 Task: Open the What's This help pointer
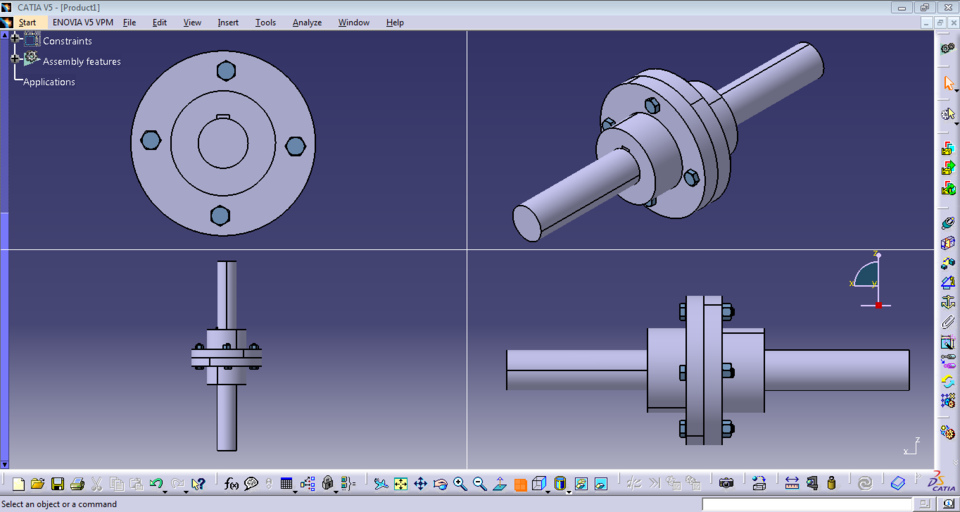pos(197,484)
